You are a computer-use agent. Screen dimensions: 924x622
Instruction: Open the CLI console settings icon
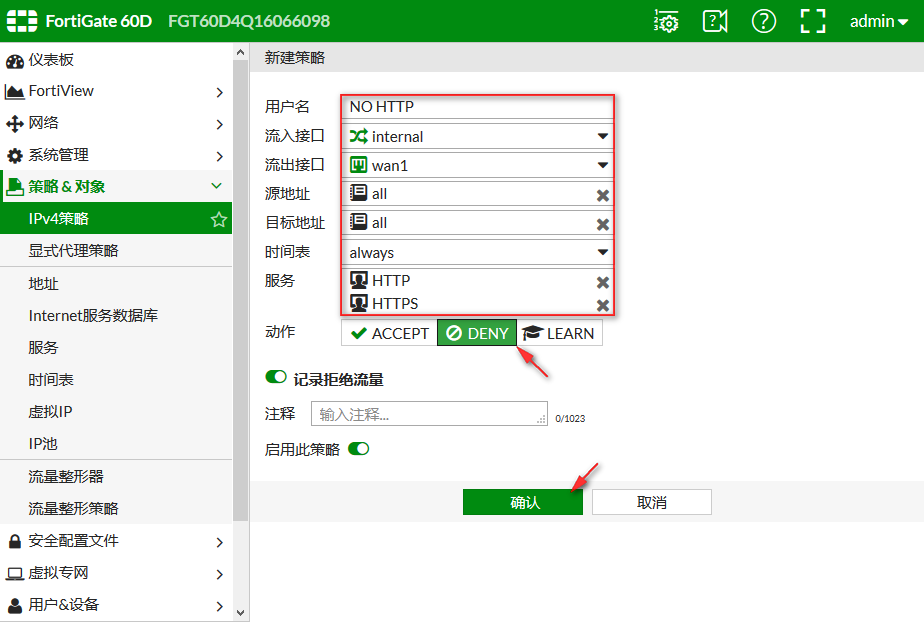666,21
